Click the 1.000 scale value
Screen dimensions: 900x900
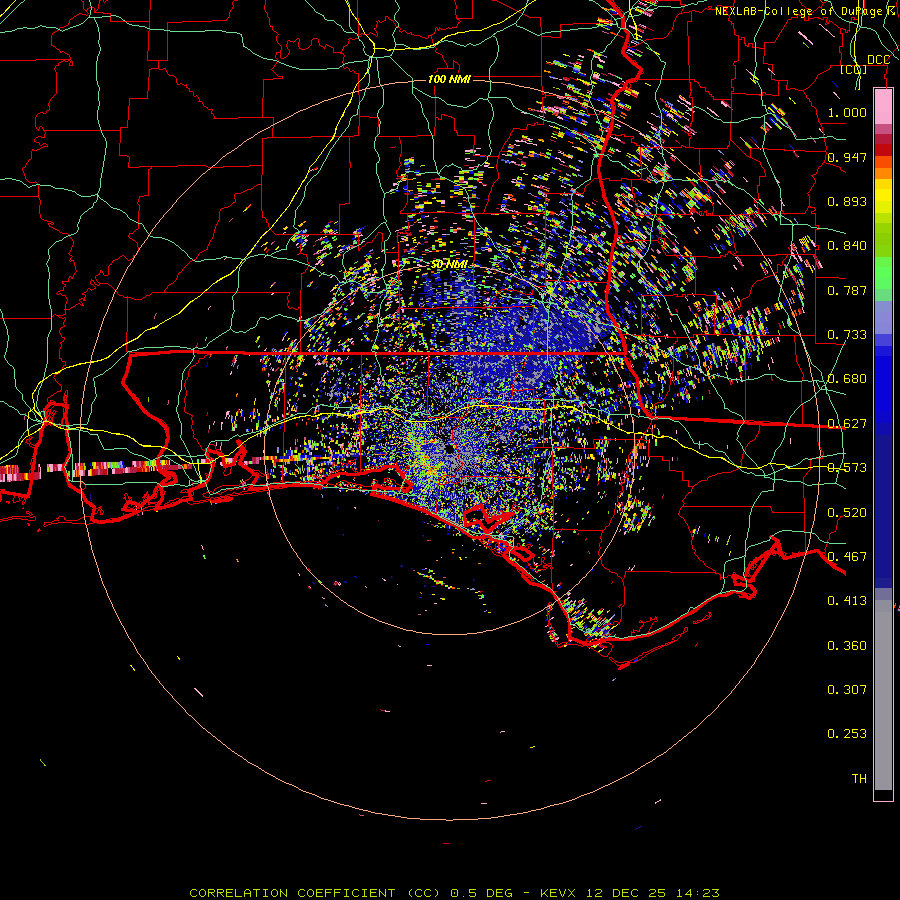(x=847, y=112)
